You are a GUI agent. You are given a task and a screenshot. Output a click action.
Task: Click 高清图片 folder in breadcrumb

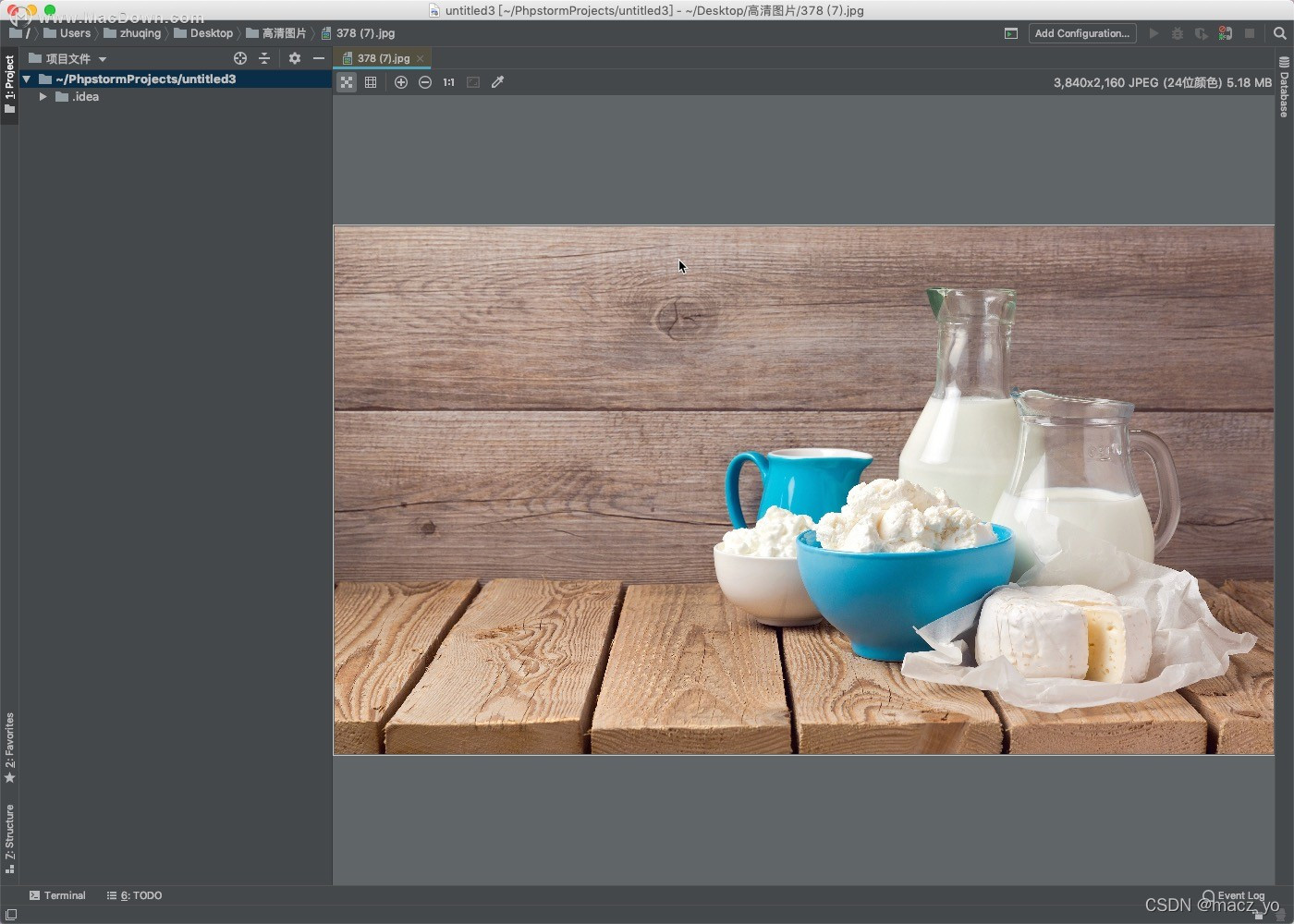click(x=276, y=33)
